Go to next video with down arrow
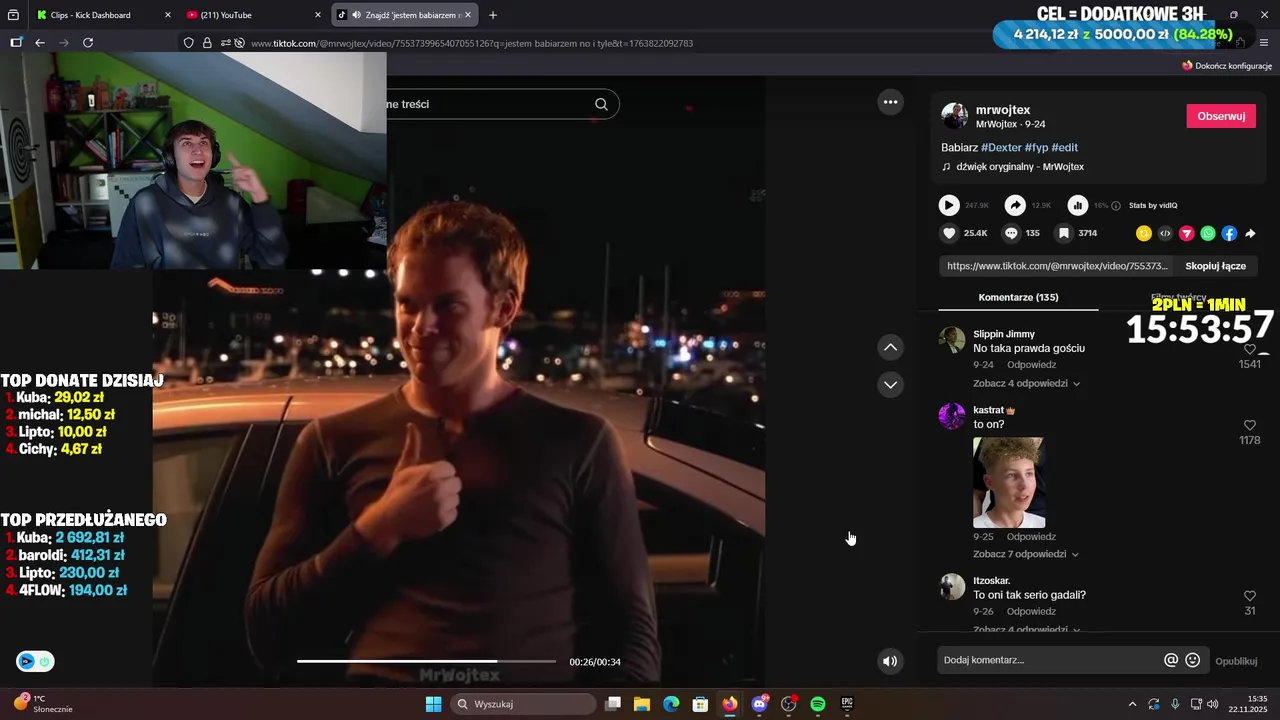This screenshot has height=720, width=1280. [x=890, y=384]
